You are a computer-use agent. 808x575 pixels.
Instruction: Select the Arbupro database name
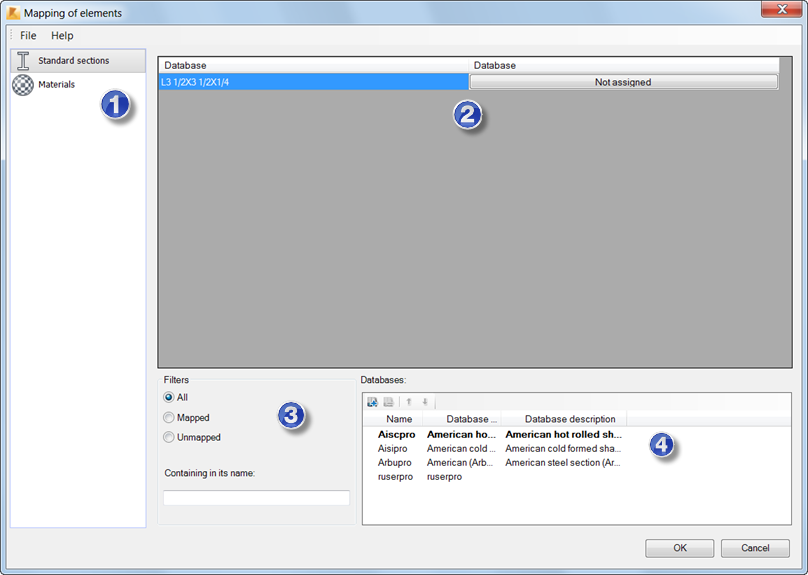pyautogui.click(x=394, y=463)
